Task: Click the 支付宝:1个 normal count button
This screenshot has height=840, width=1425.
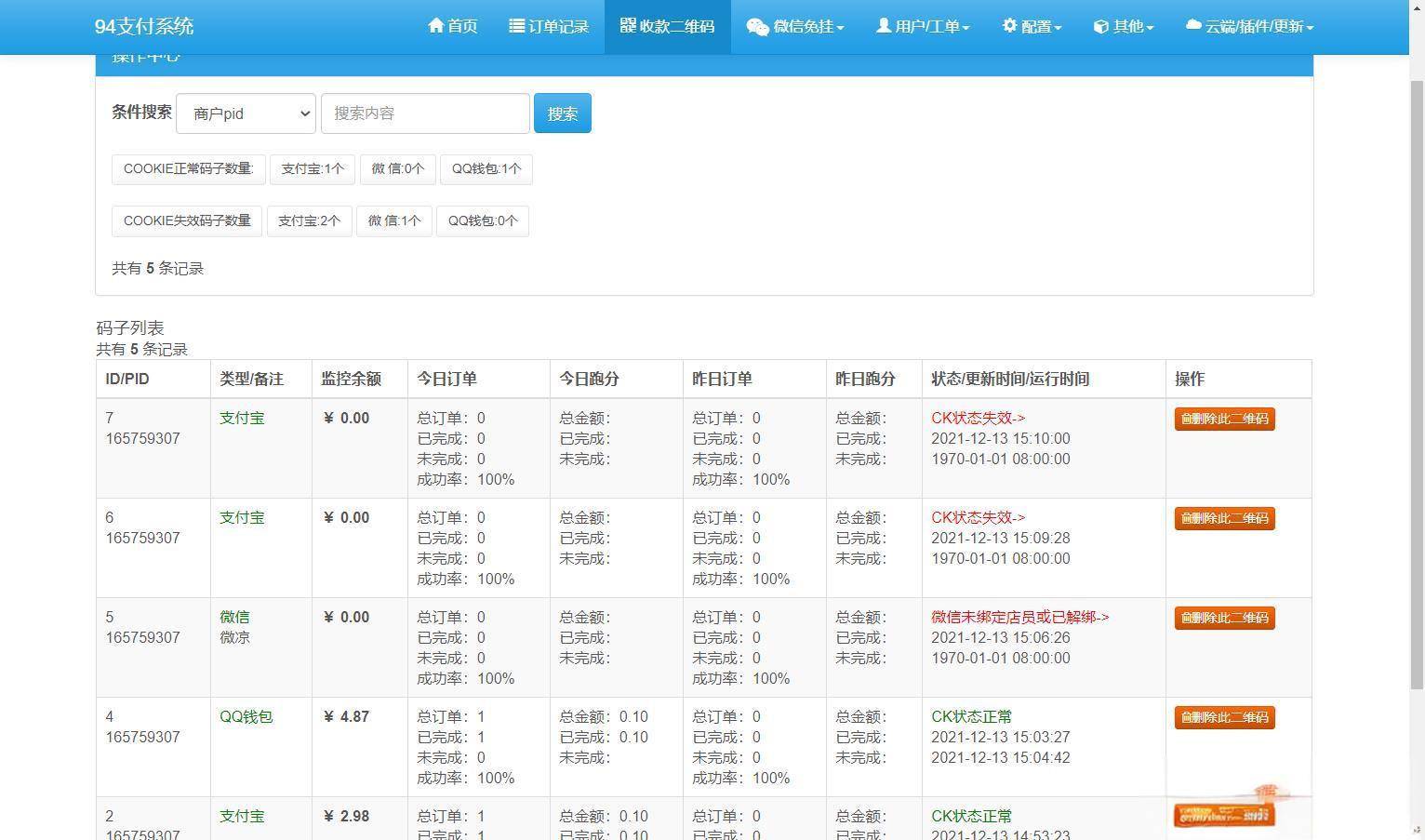Action: point(313,169)
